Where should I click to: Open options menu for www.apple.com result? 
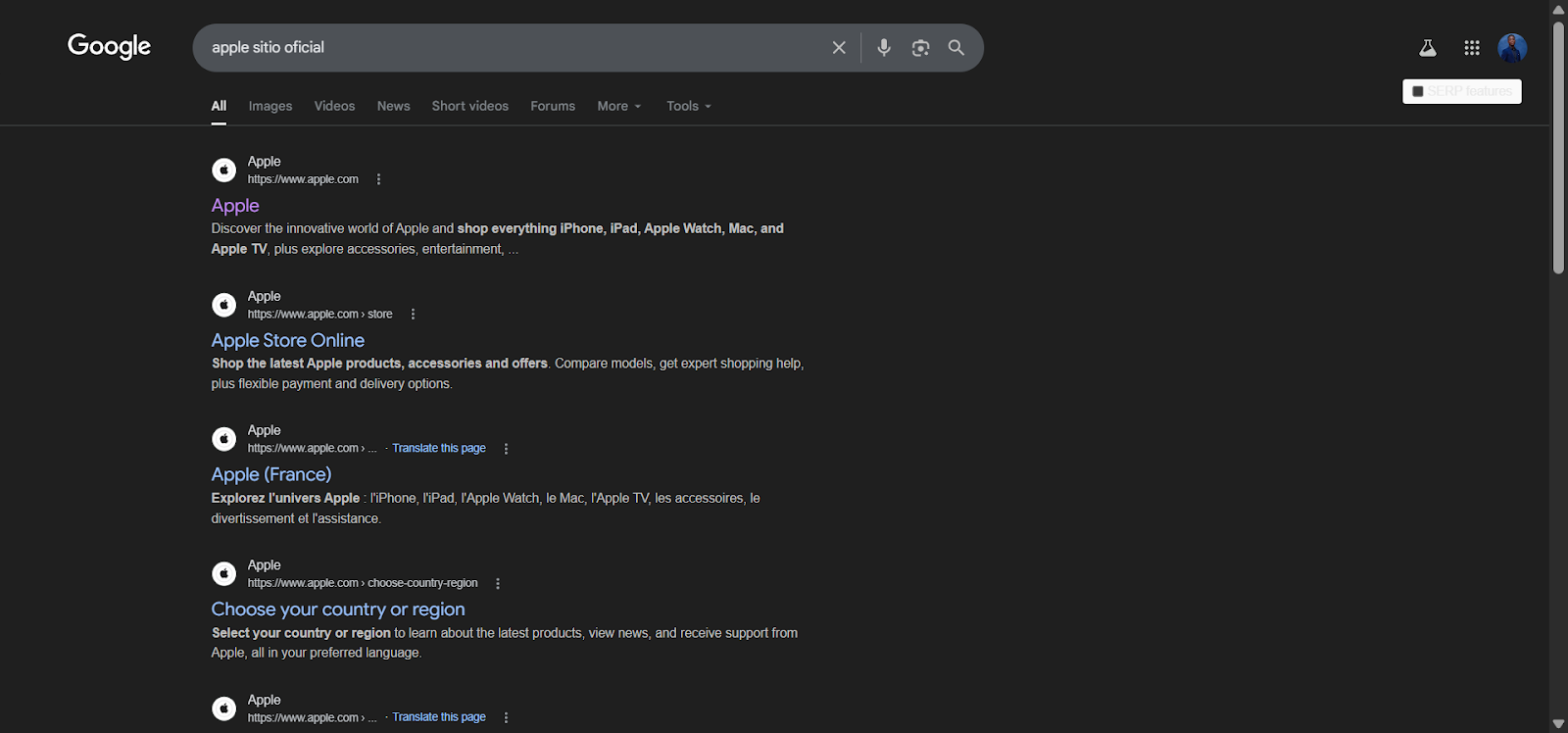[378, 179]
